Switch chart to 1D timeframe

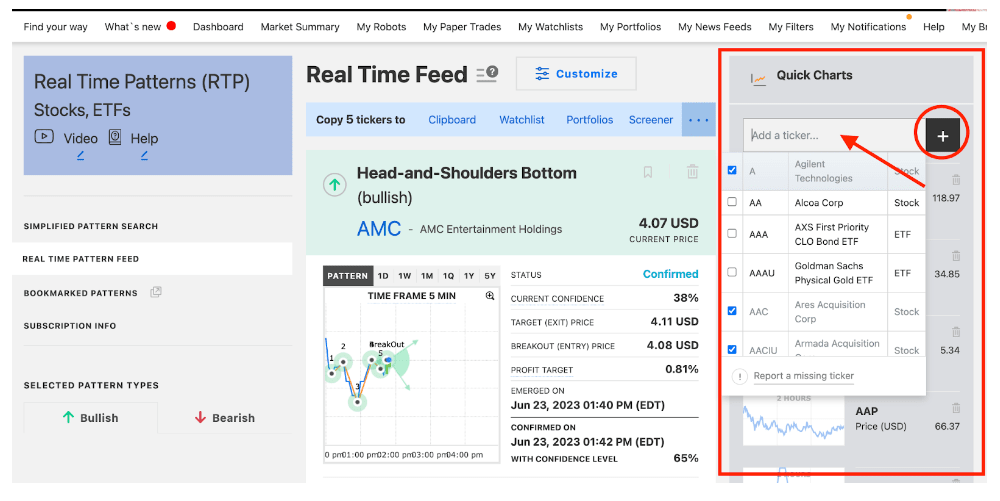tap(383, 276)
